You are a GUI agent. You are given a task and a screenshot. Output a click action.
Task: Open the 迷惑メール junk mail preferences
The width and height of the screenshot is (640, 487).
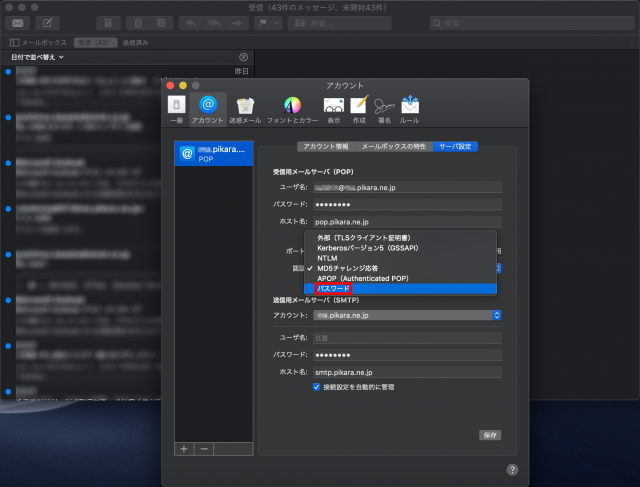click(x=245, y=108)
